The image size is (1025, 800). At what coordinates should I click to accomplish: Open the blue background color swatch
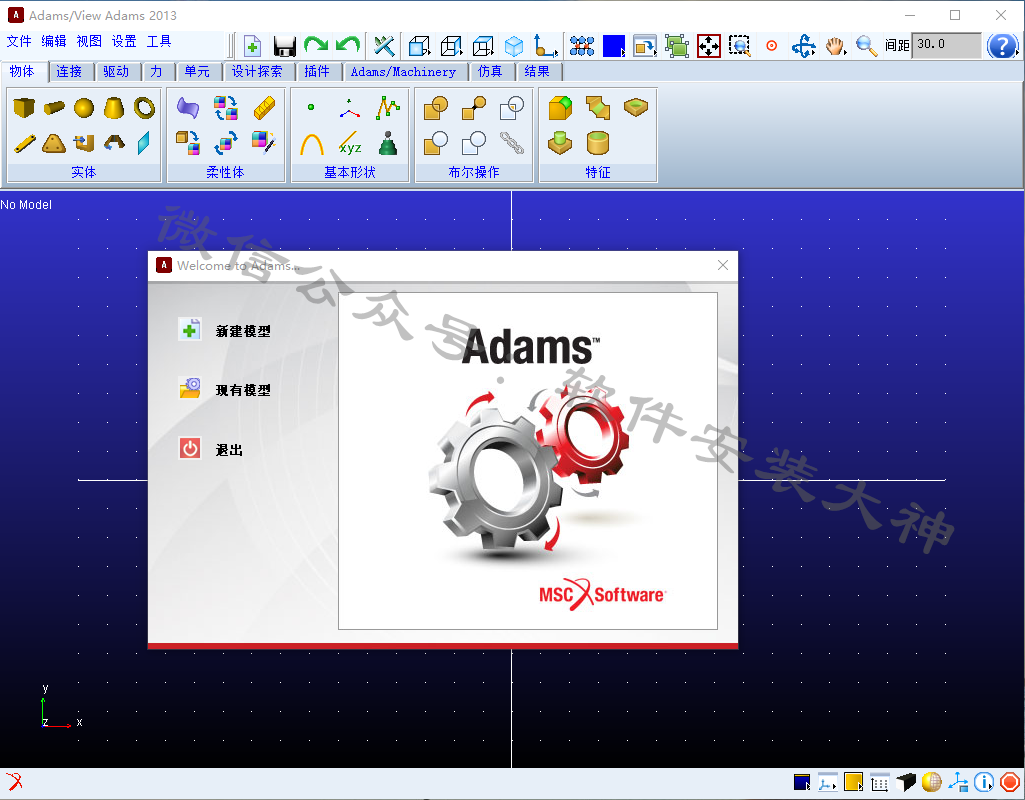pyautogui.click(x=614, y=46)
